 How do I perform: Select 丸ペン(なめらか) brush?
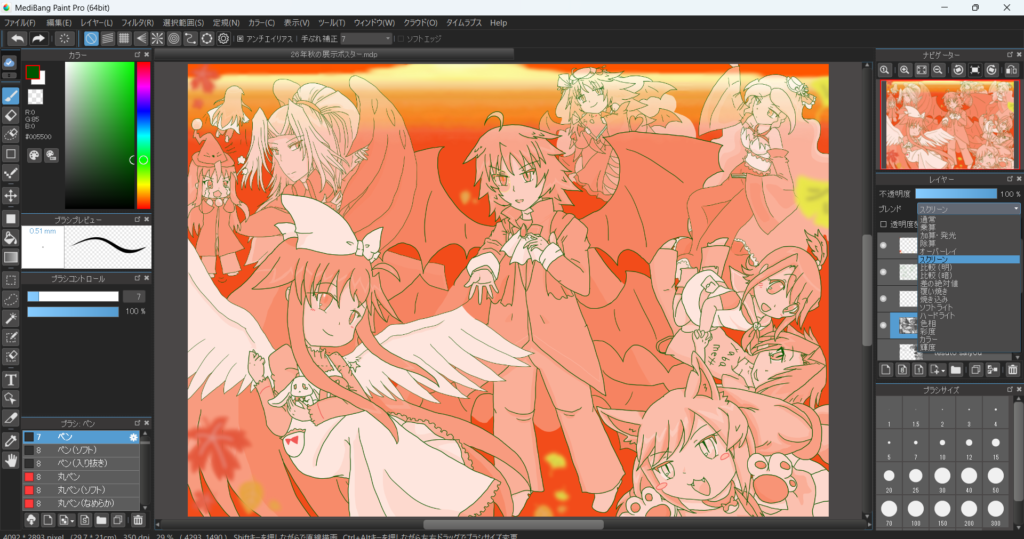point(82,503)
